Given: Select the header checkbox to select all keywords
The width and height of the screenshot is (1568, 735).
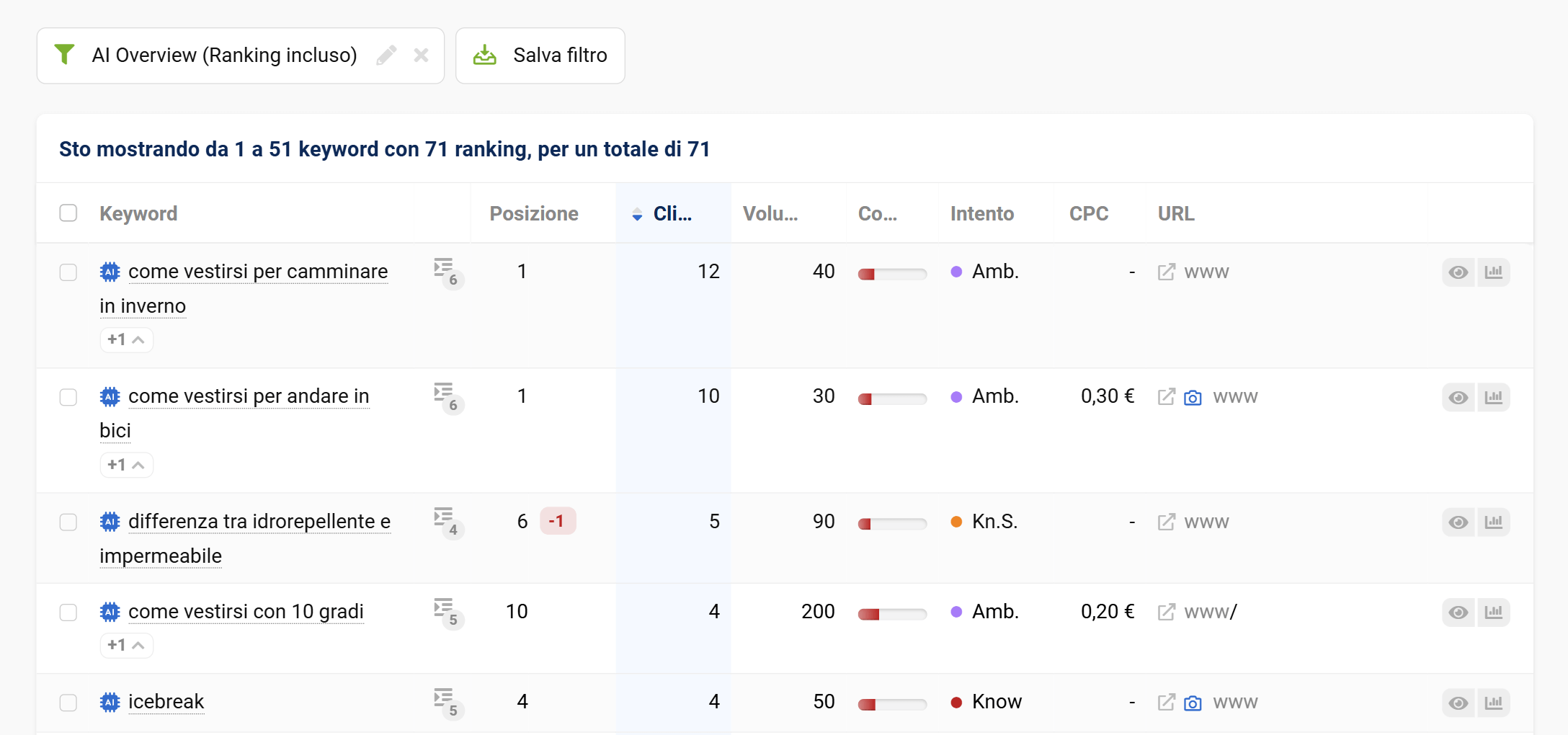Looking at the screenshot, I should (x=68, y=213).
